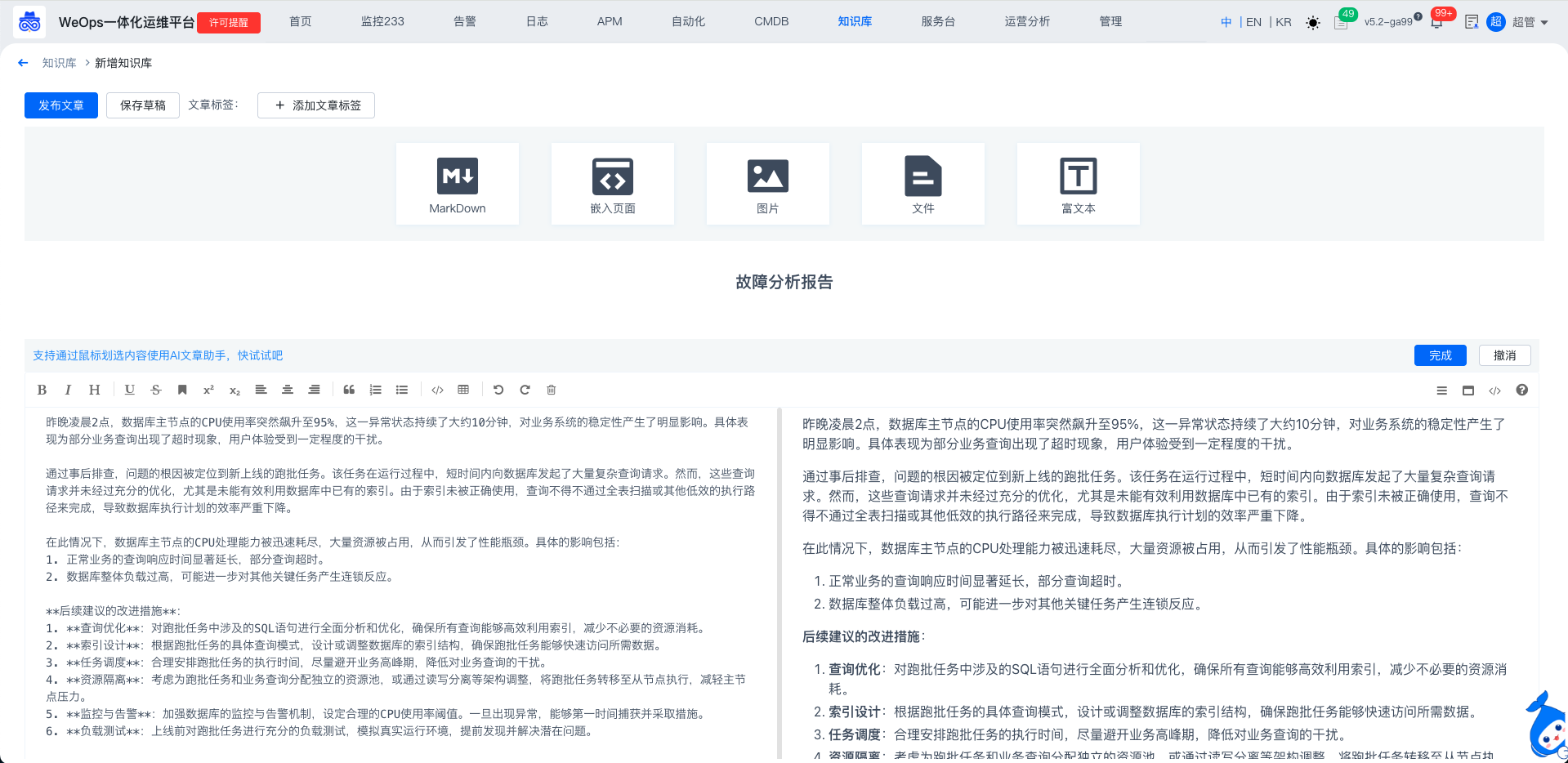Toggle bold formatting in the editor toolbar
The image size is (1568, 763).
42,390
